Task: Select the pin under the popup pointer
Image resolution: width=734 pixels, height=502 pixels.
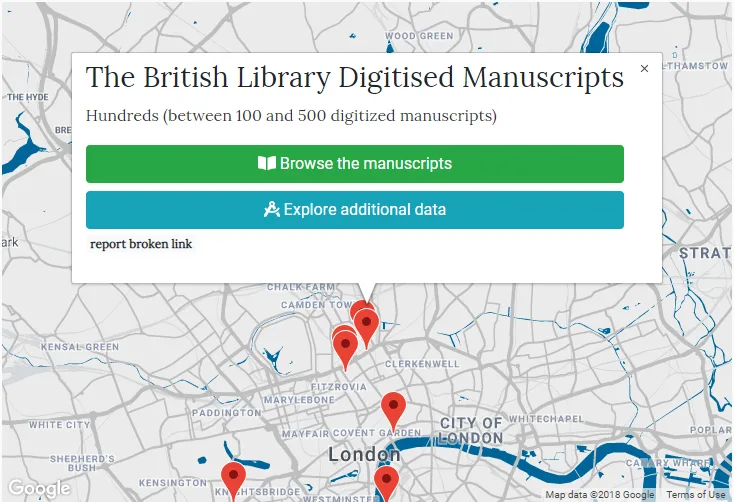Action: [x=366, y=329]
